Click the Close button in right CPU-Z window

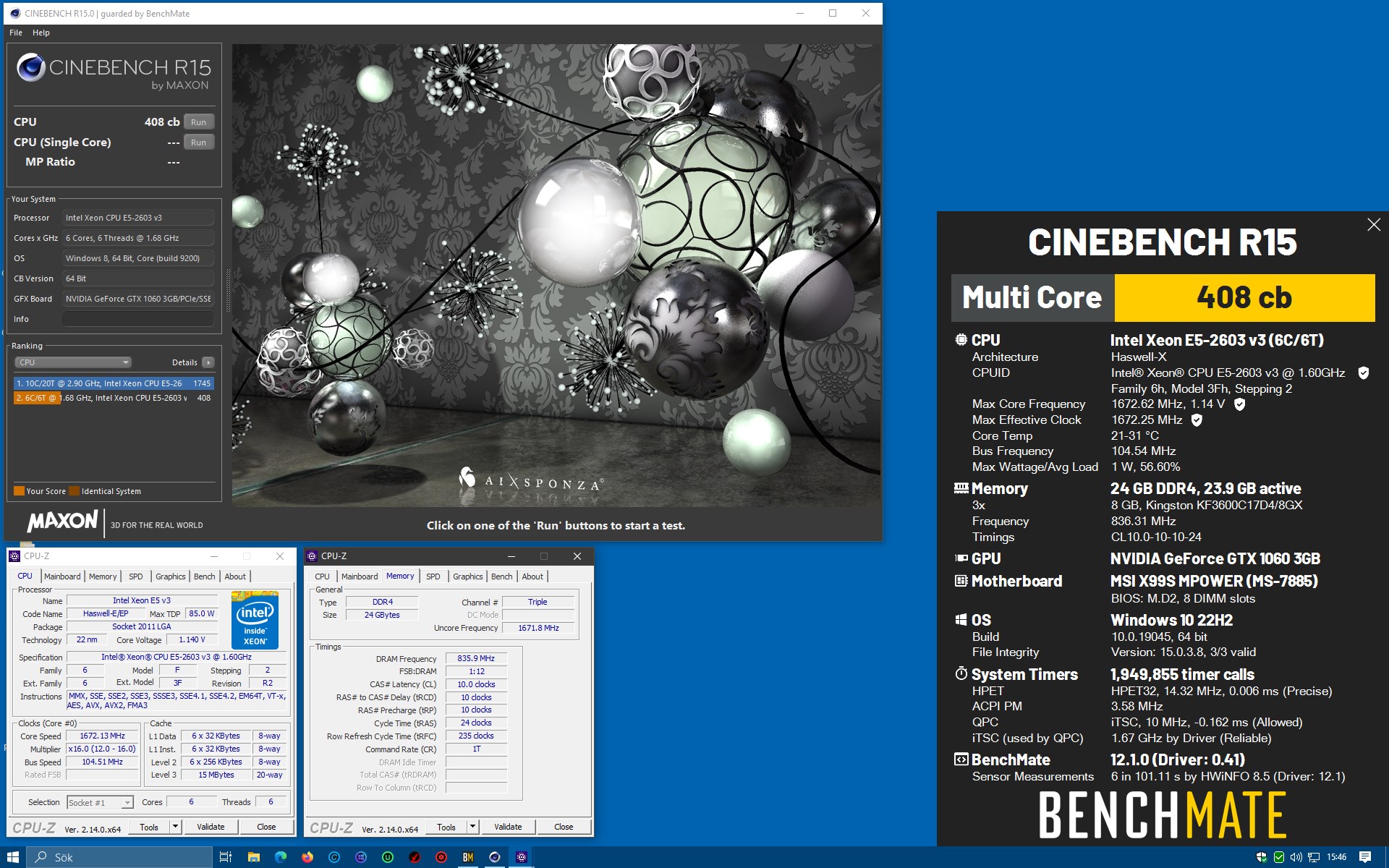tap(564, 826)
